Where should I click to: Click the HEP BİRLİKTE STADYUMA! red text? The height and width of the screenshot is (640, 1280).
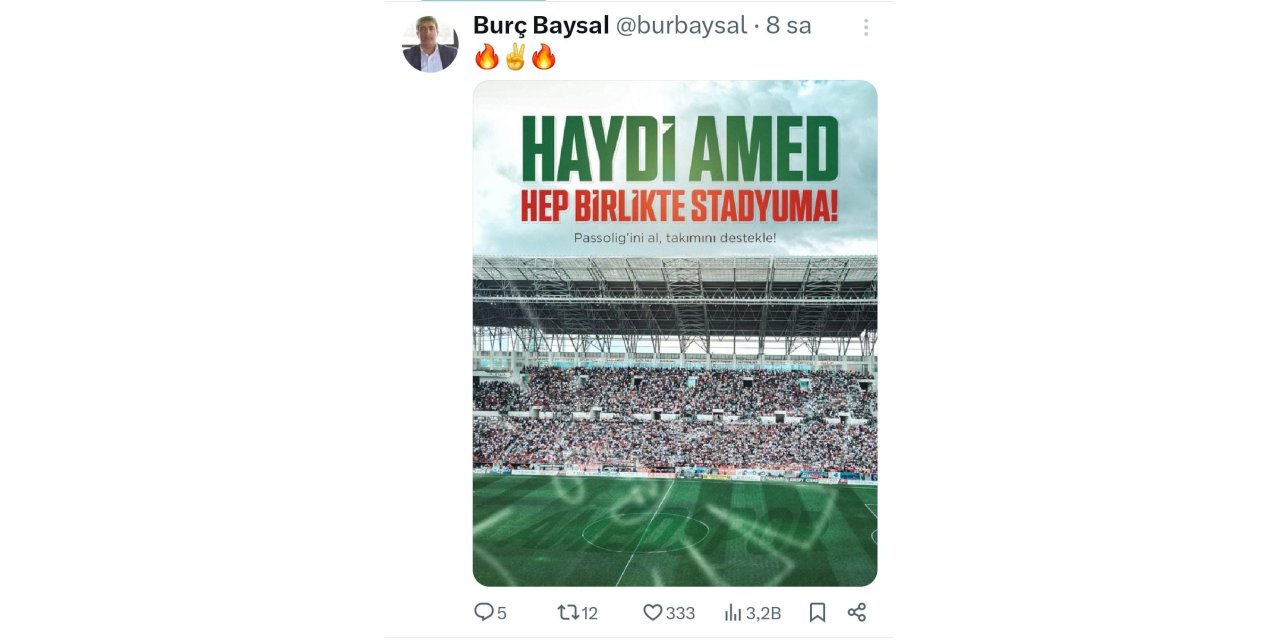click(680, 205)
